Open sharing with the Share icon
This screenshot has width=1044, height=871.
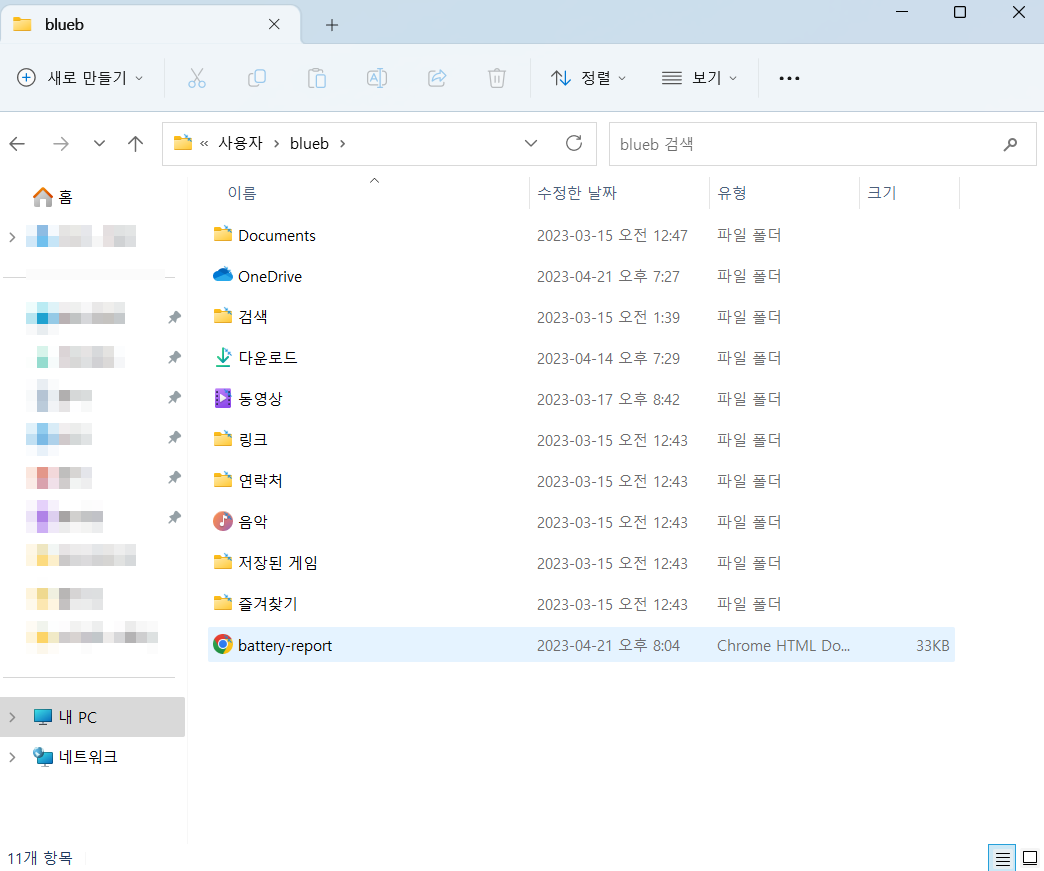pyautogui.click(x=437, y=77)
